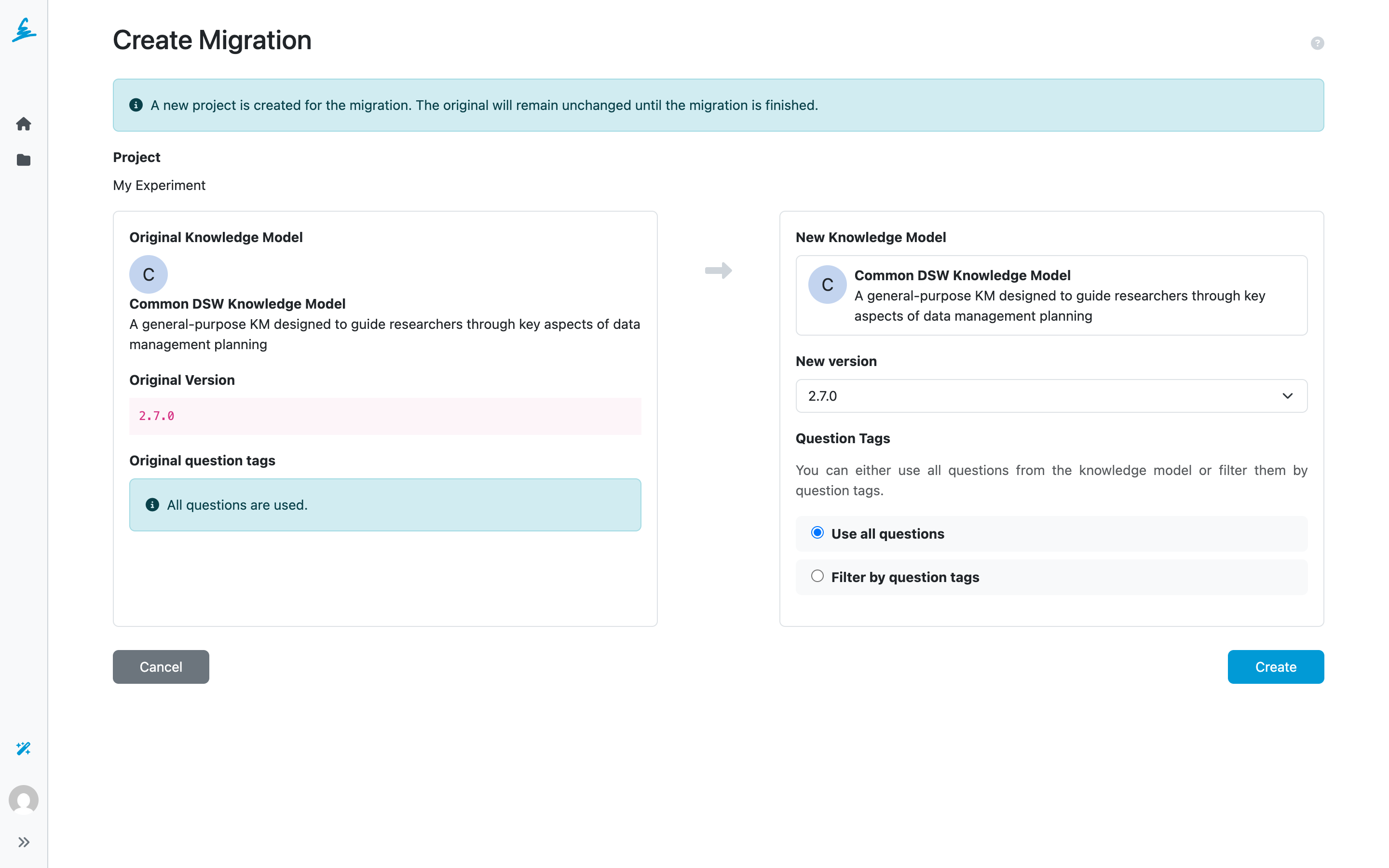This screenshot has height=868, width=1389.
Task: Select the 'Use all questions' radio button
Action: [x=817, y=533]
